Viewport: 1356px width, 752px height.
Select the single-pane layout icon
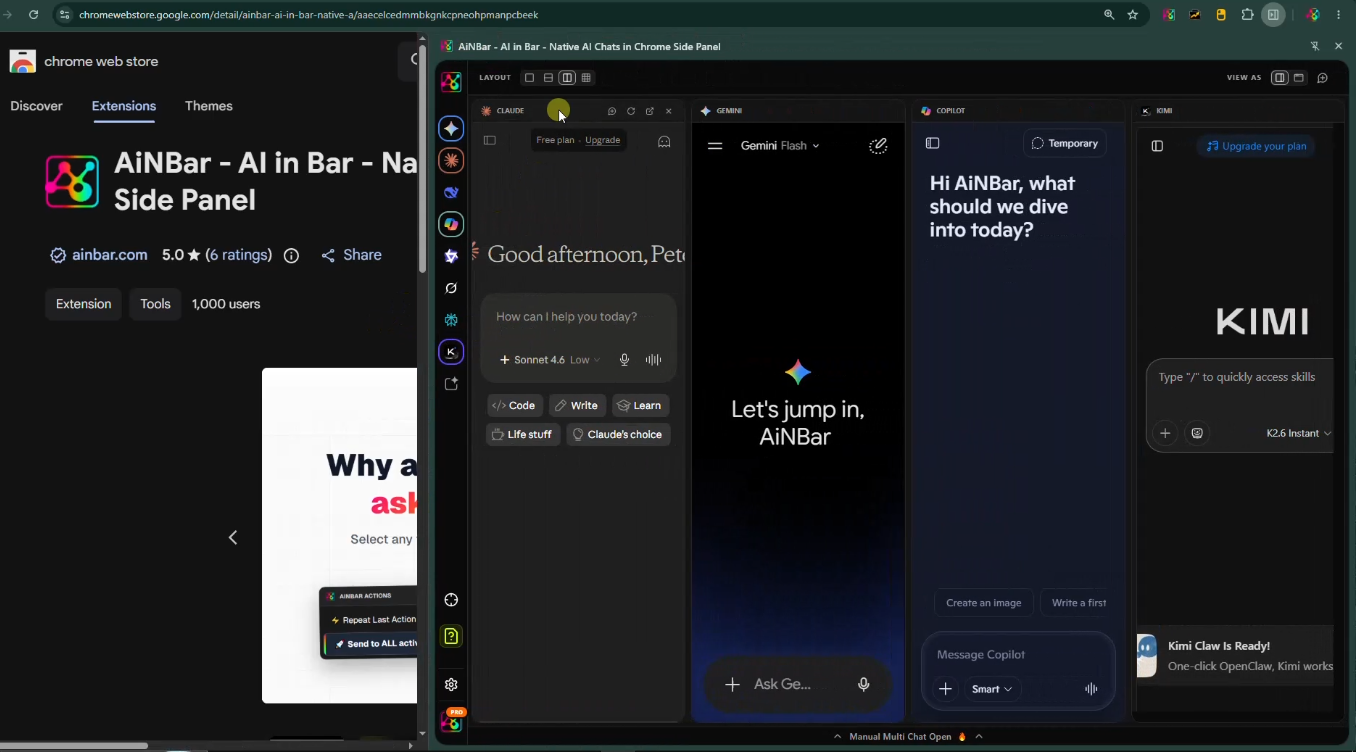tap(530, 78)
